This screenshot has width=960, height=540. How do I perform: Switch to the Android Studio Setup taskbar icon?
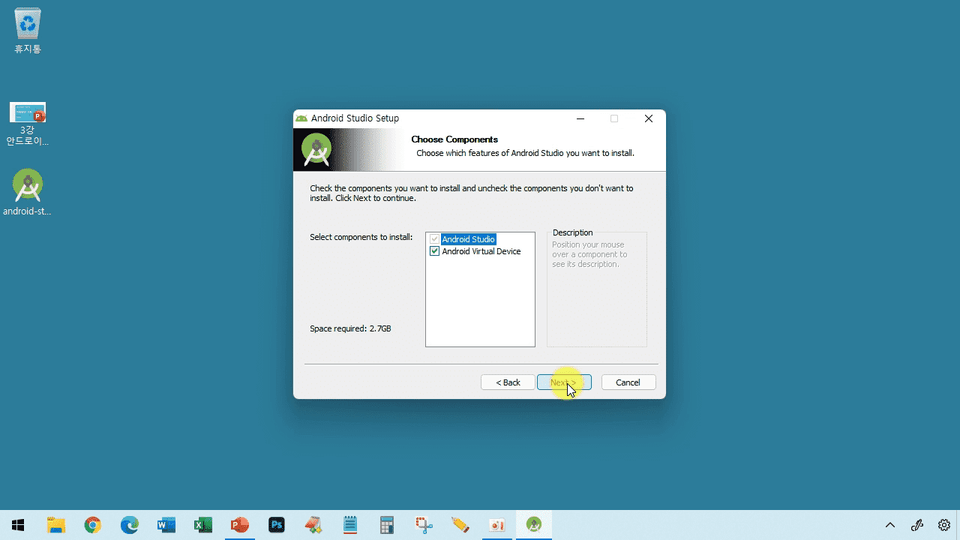point(534,525)
